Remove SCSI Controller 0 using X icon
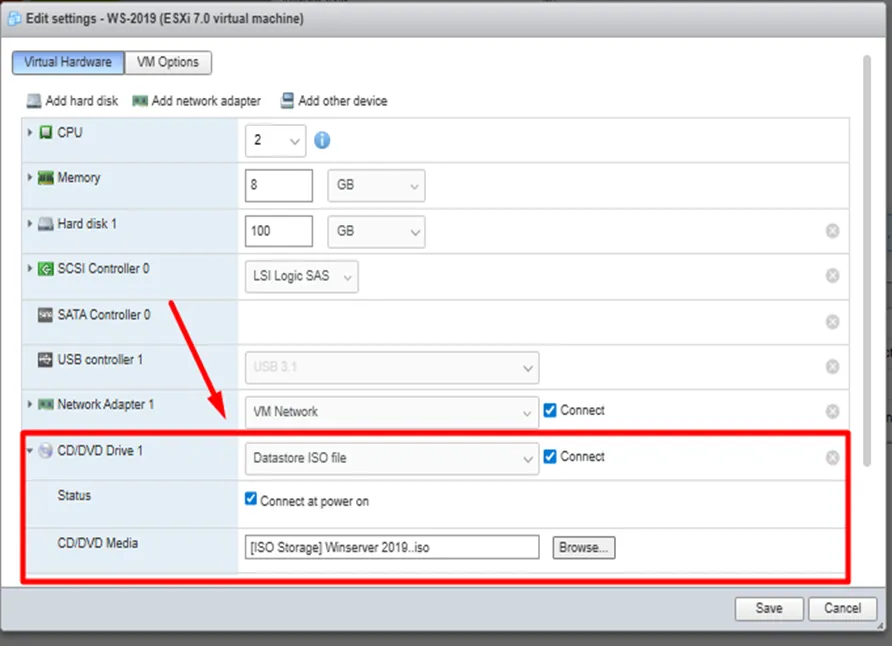This screenshot has width=892, height=646. [x=832, y=276]
